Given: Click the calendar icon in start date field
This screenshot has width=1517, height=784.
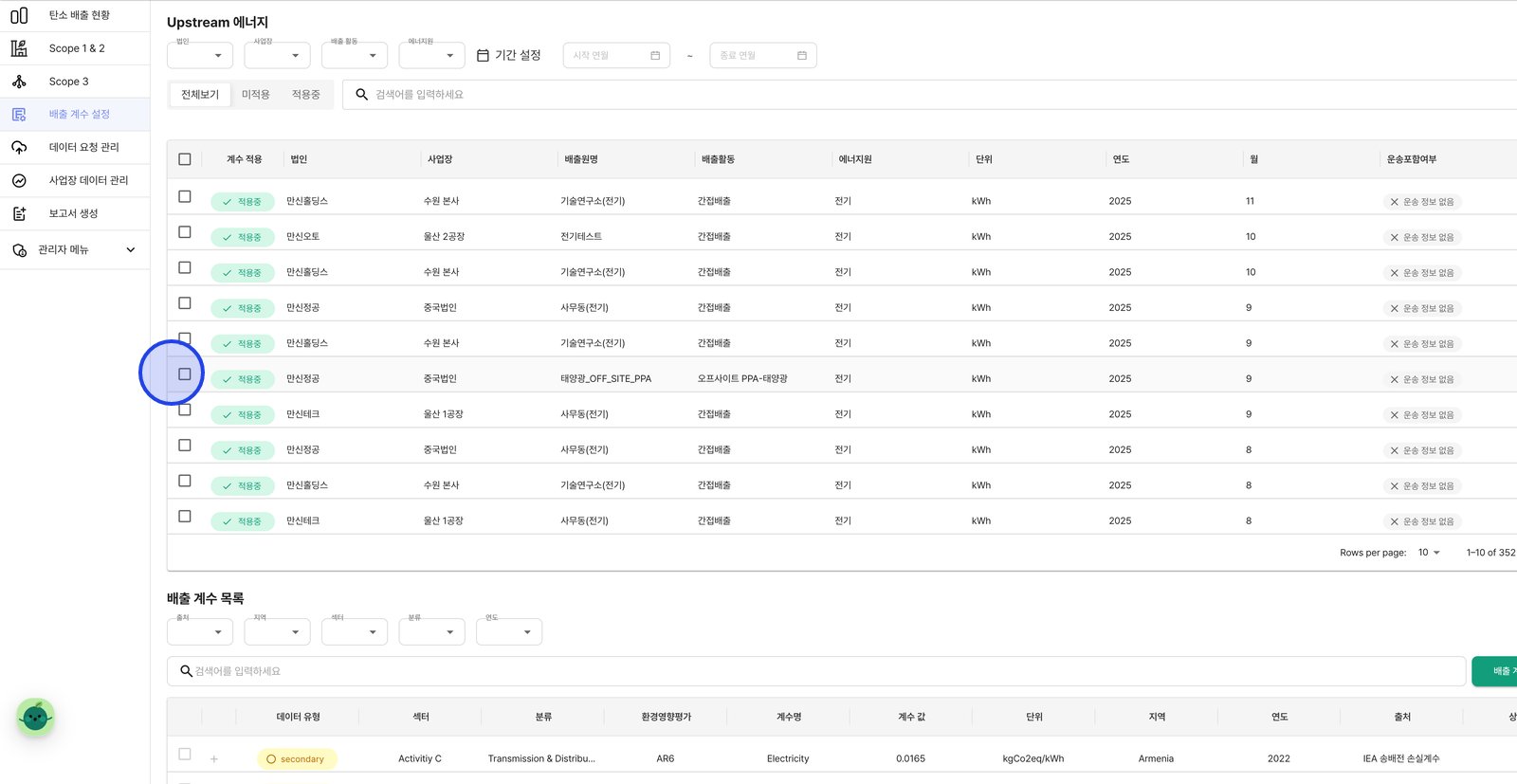Looking at the screenshot, I should 655,56.
